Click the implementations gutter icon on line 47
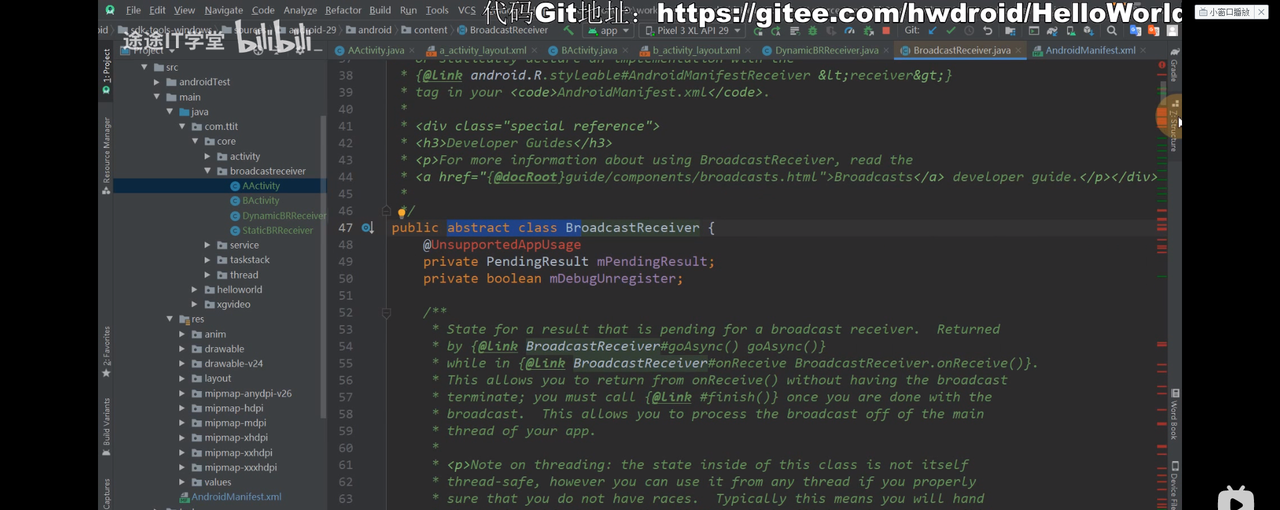This screenshot has width=1280, height=510. point(368,228)
